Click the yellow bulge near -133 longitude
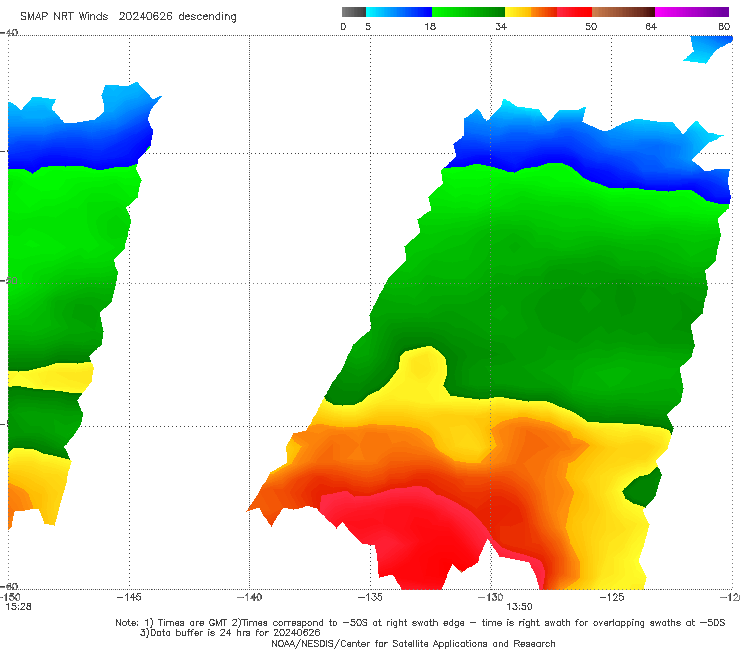Viewport: 740px width, 650px height. 422,366
